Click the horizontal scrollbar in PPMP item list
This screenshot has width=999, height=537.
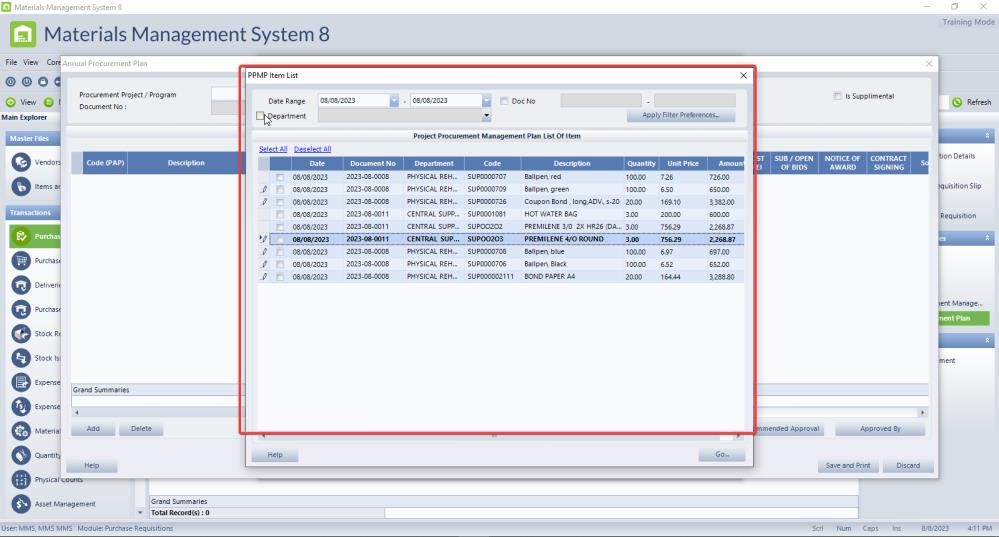(x=495, y=436)
